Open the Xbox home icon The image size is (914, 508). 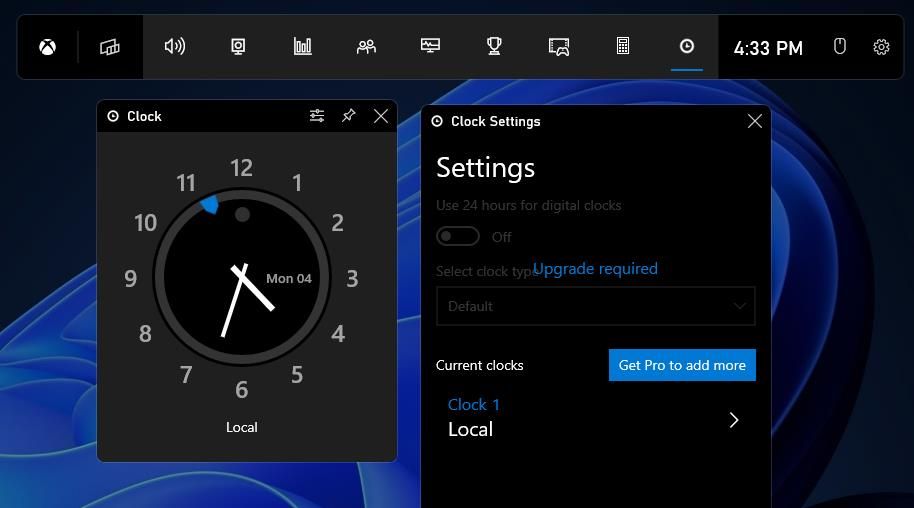[48, 47]
